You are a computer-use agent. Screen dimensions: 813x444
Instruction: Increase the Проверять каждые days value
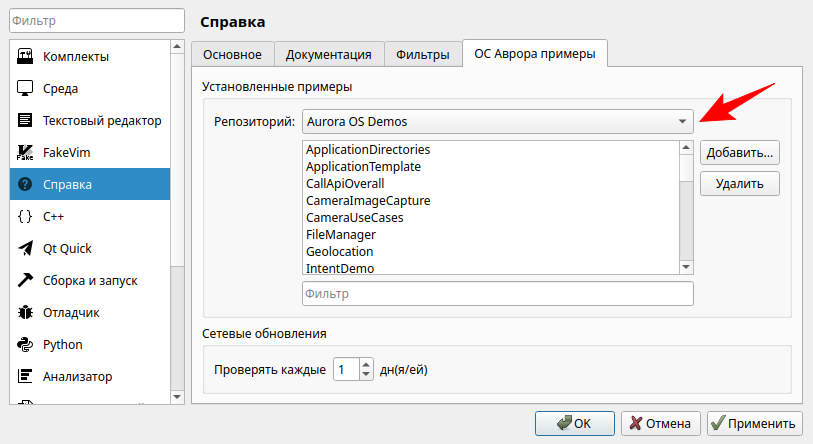(366, 364)
